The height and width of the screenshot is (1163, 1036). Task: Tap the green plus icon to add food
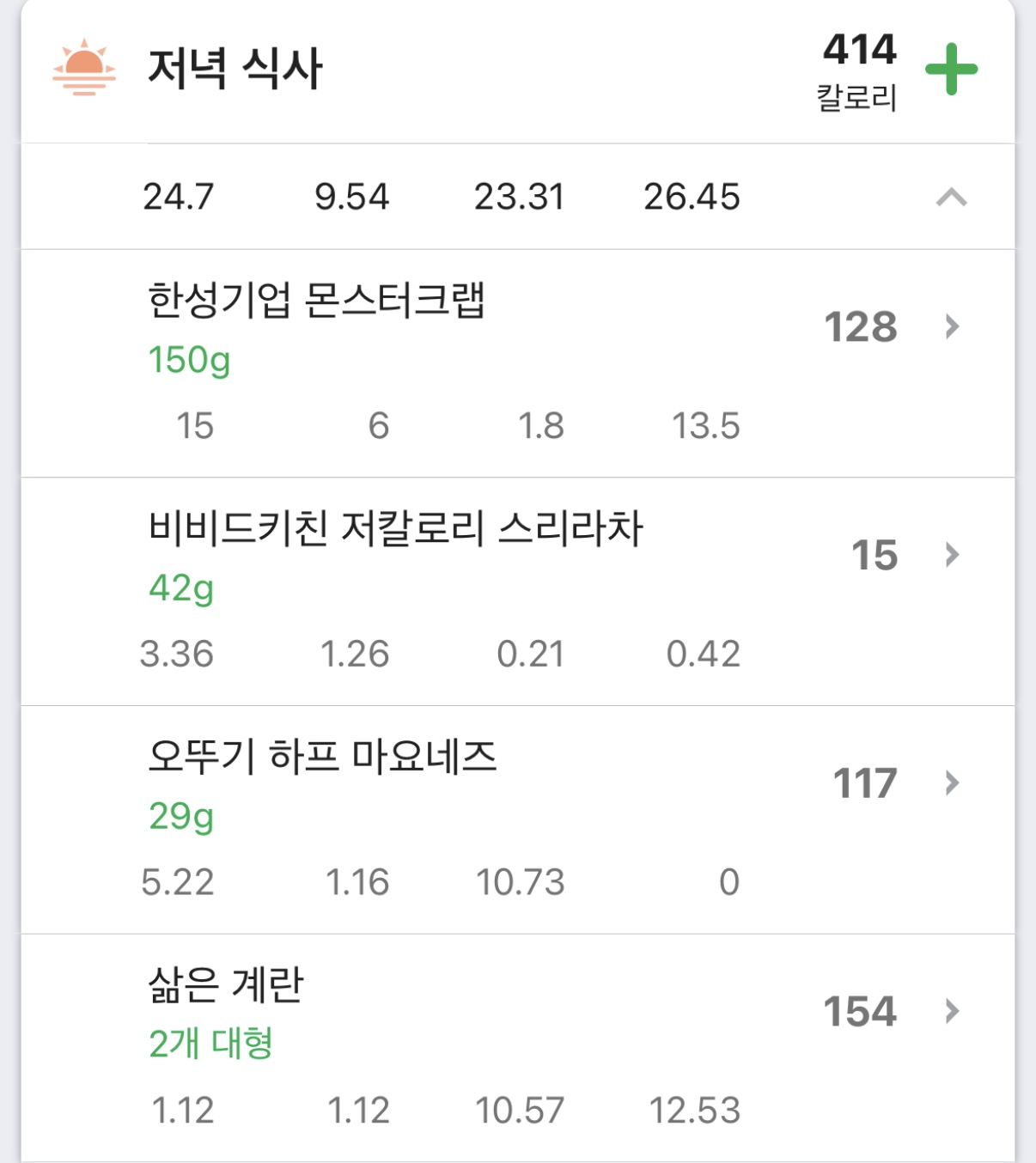(951, 70)
